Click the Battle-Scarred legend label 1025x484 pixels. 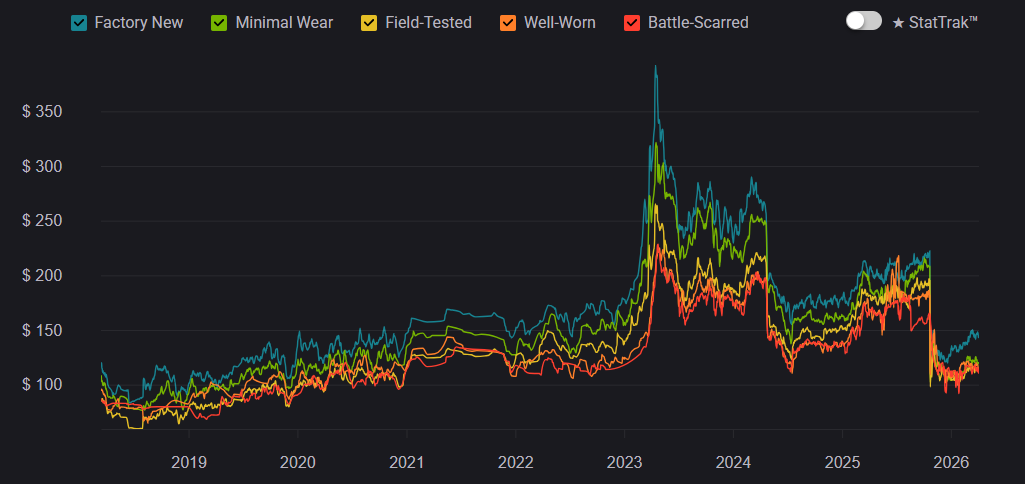coord(698,22)
